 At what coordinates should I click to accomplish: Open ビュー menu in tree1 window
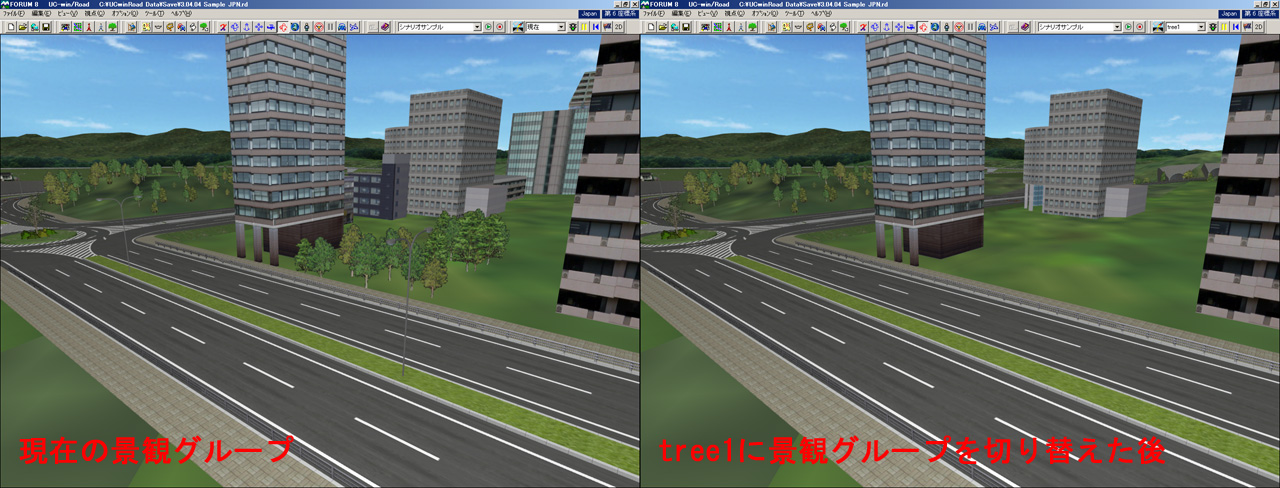pyautogui.click(x=707, y=14)
